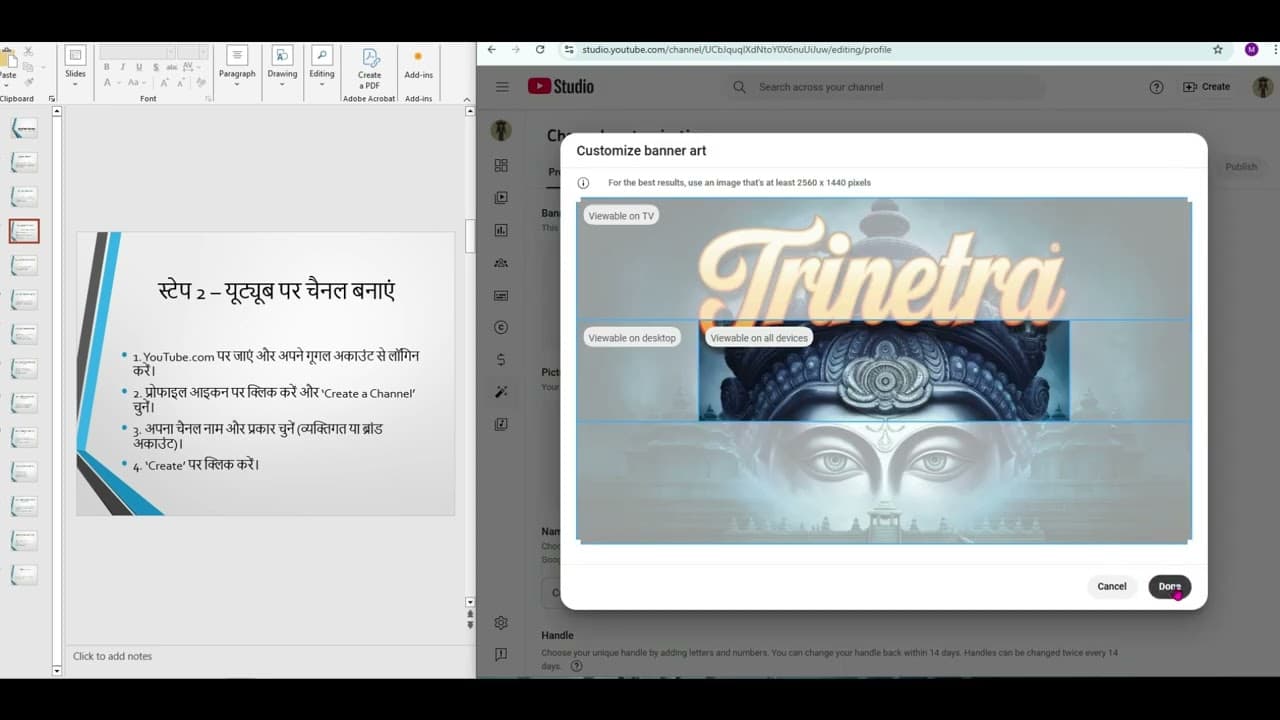The height and width of the screenshot is (720, 1280).
Task: Open the Chrome profile avatar M
Action: (x=1251, y=49)
